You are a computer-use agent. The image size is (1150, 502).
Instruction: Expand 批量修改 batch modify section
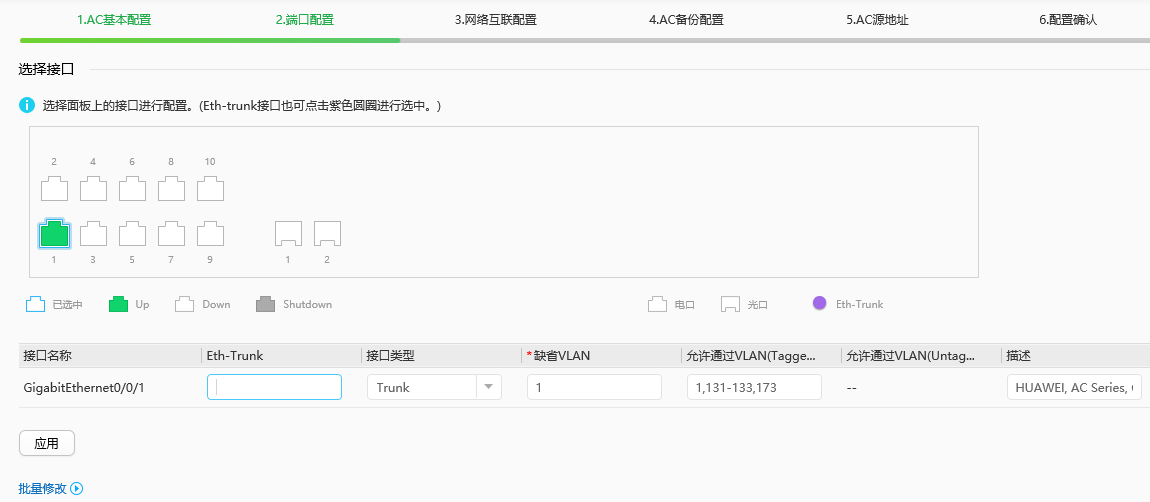click(x=50, y=489)
